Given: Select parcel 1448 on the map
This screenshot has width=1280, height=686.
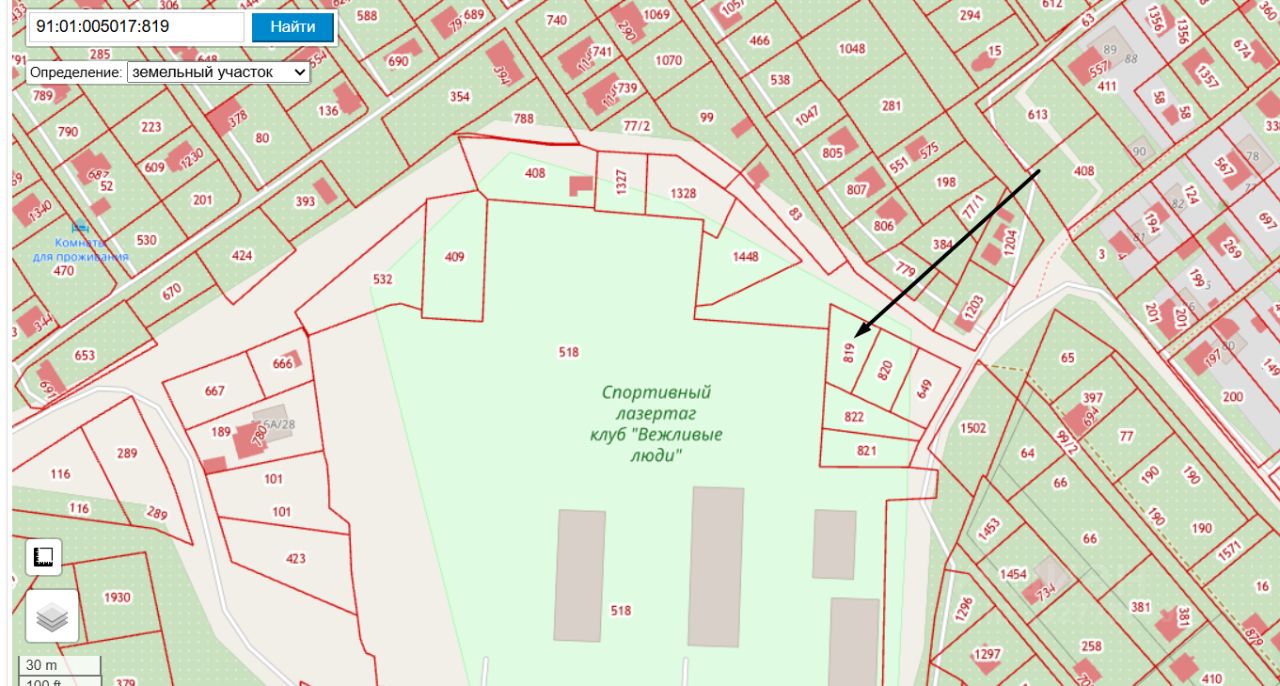Looking at the screenshot, I should point(745,256).
